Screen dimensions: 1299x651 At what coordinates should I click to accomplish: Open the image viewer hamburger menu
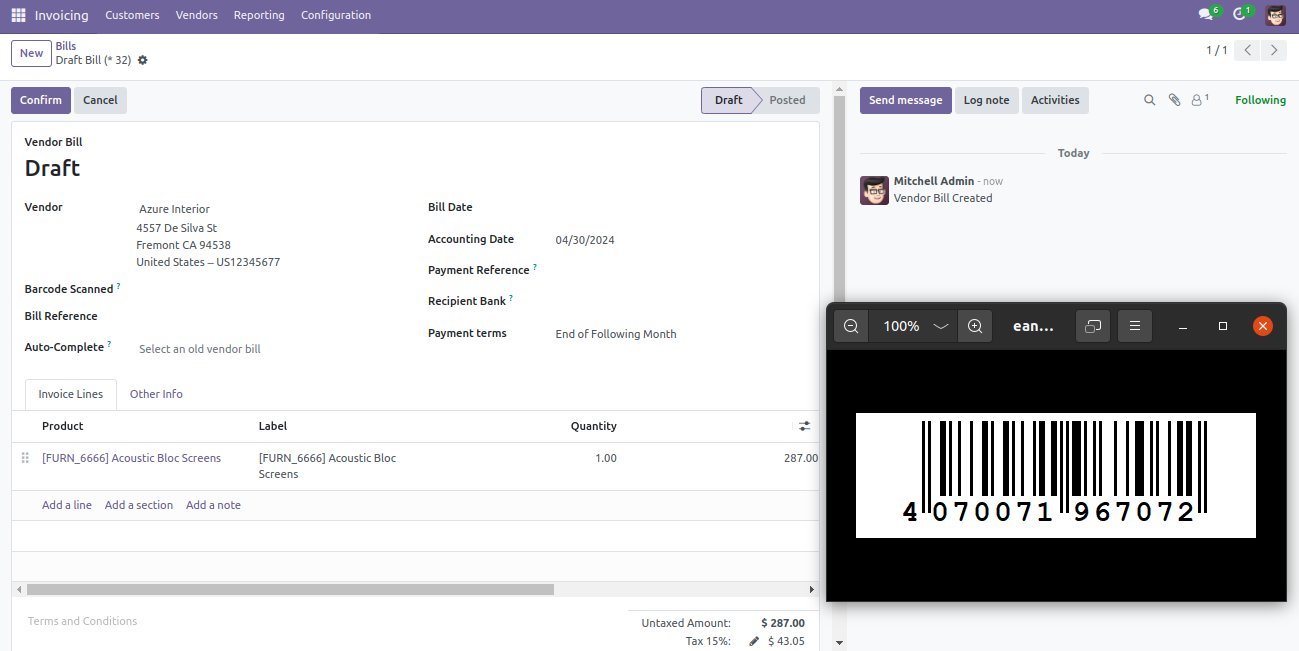click(x=1135, y=326)
